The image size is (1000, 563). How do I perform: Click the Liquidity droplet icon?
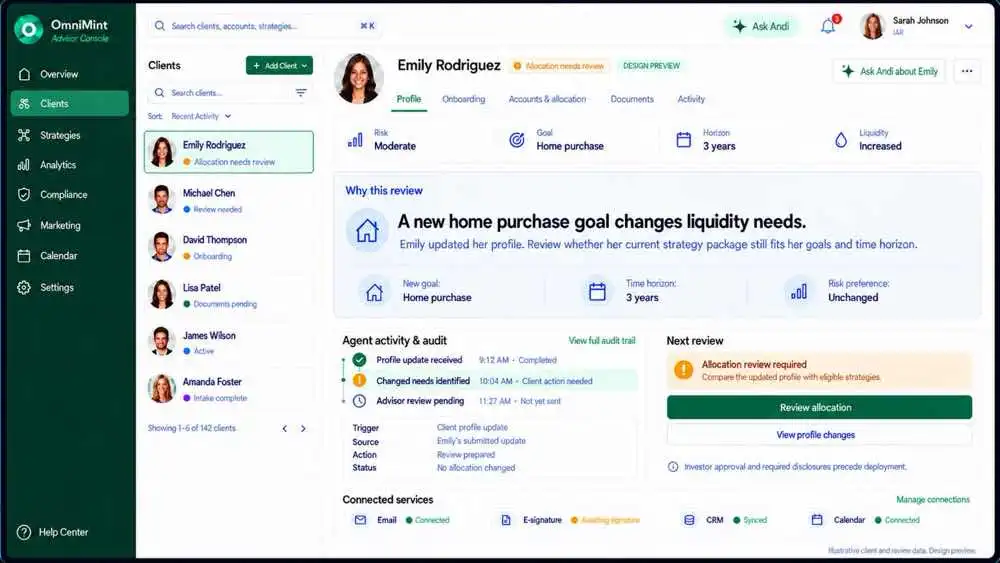(x=841, y=140)
